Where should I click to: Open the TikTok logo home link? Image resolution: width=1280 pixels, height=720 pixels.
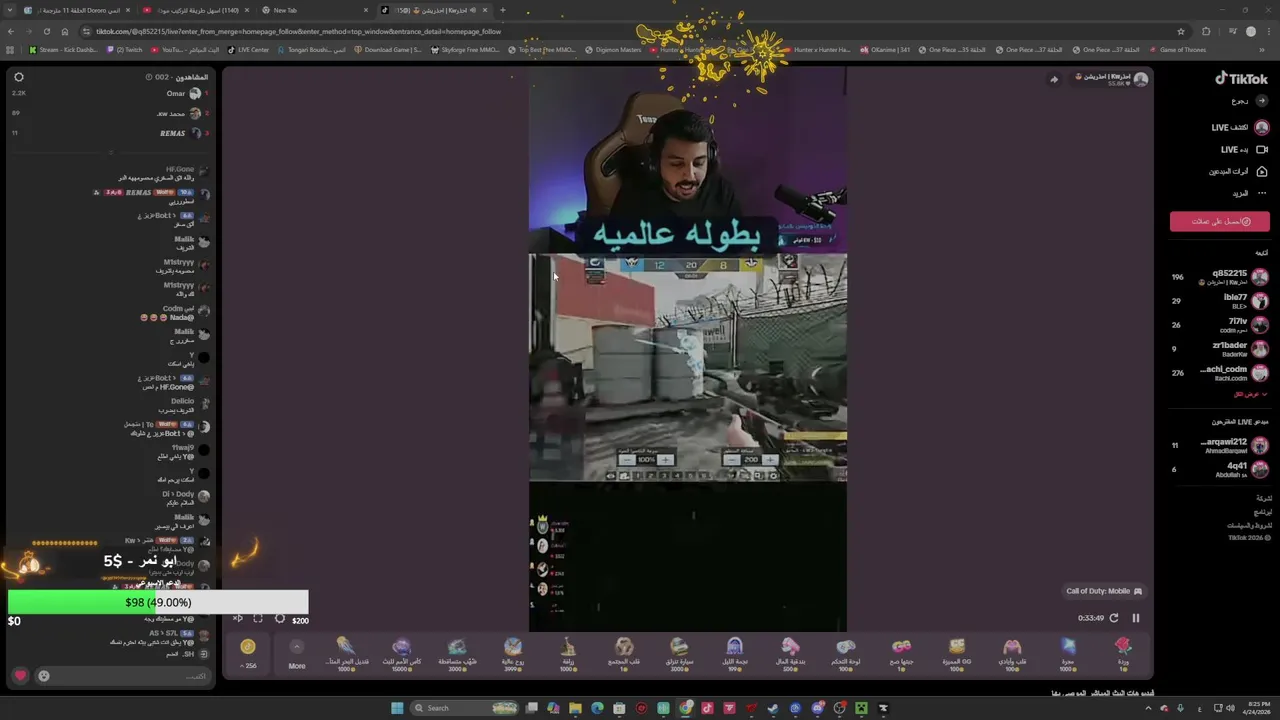1241,78
